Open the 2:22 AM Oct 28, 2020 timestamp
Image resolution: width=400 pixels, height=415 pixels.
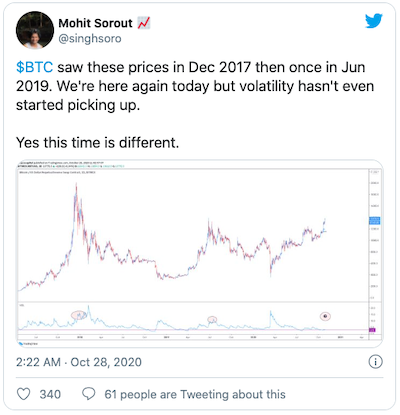point(79,362)
